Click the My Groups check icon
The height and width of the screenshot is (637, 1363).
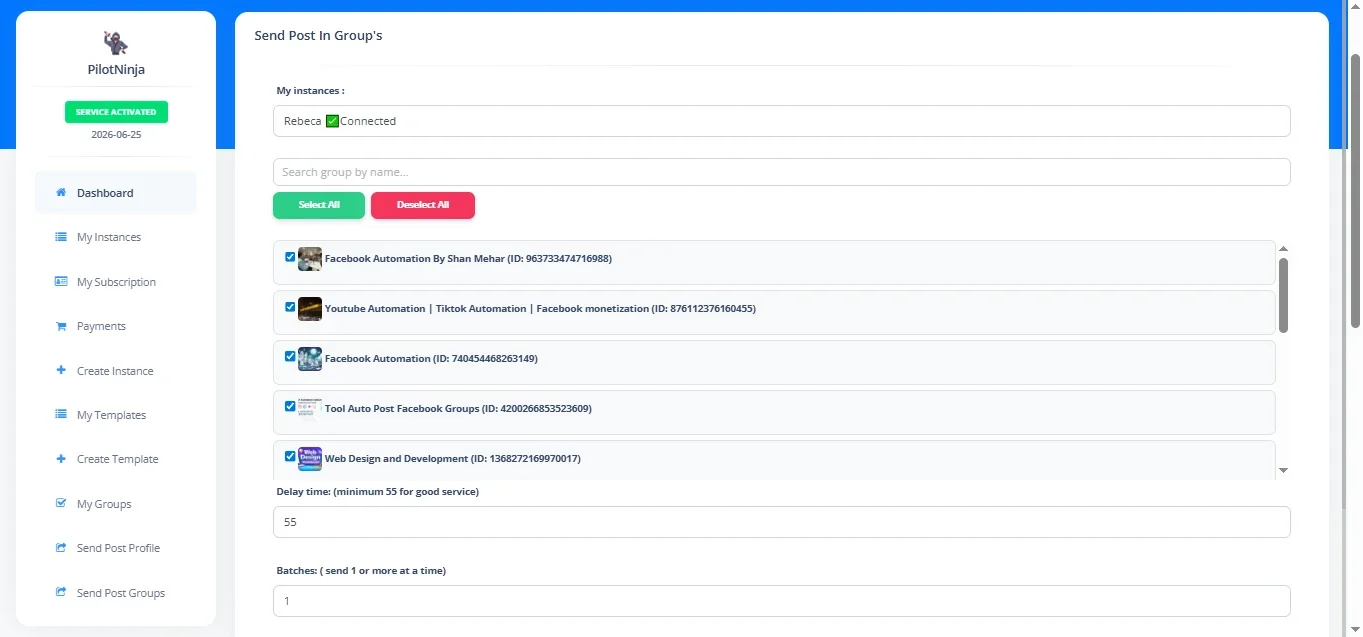coord(61,503)
